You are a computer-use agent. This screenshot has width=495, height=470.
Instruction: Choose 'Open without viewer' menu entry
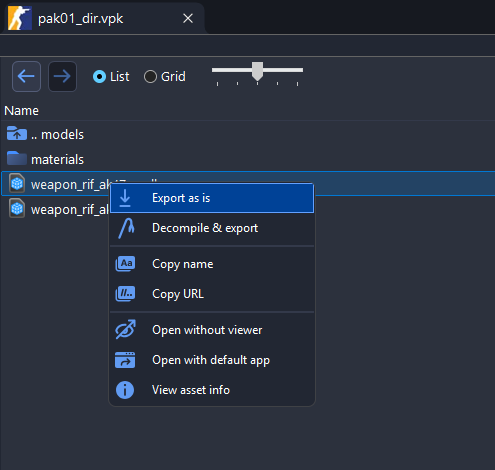click(x=212, y=330)
